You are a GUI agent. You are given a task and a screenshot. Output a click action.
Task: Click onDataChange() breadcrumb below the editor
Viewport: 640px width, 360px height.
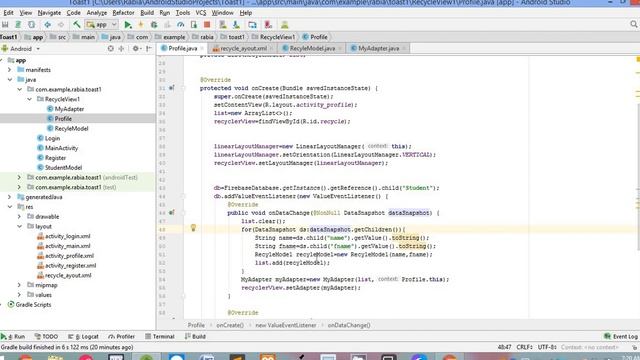click(349, 325)
